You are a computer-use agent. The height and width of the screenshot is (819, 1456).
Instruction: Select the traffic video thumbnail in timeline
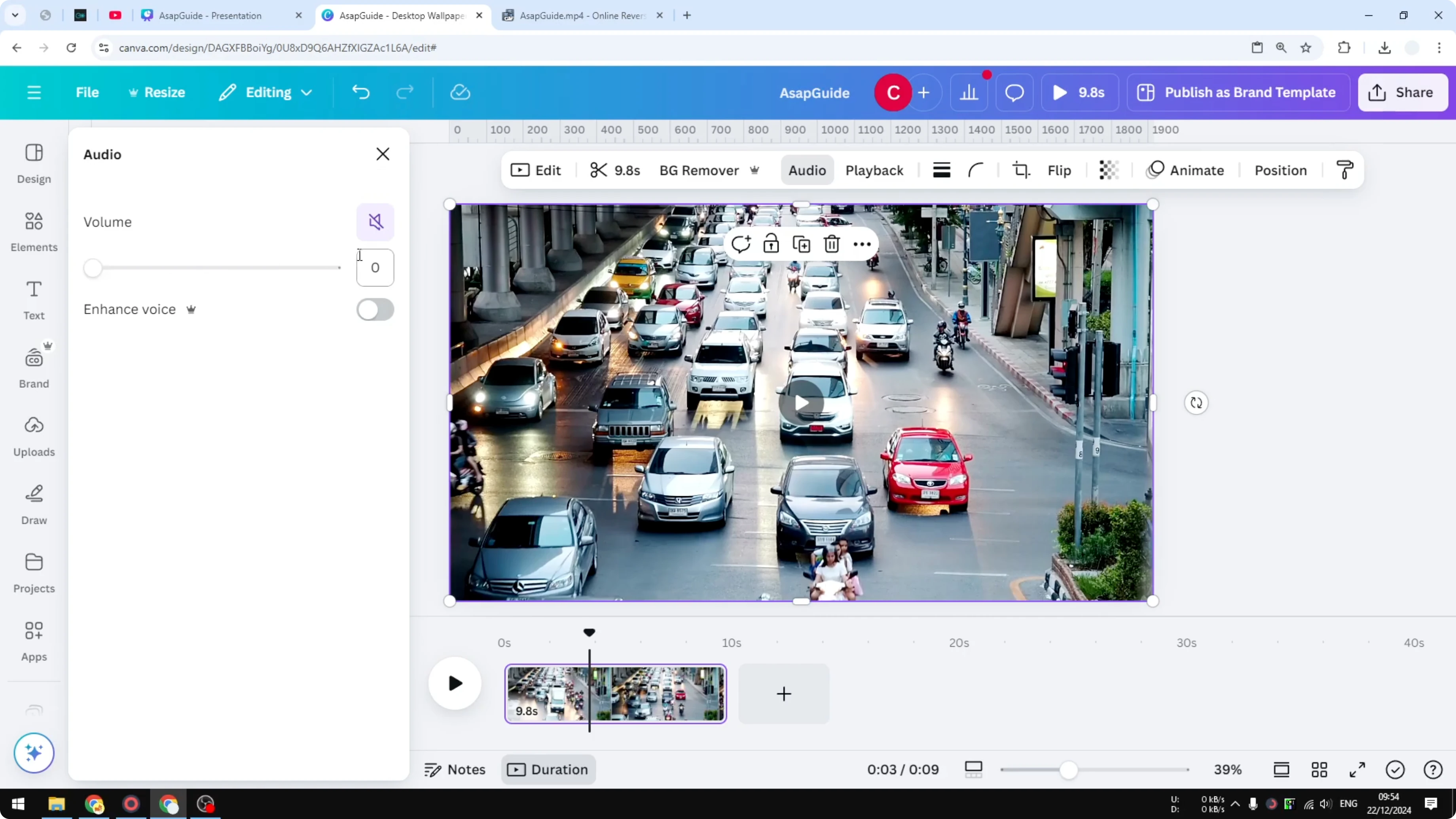click(x=615, y=694)
